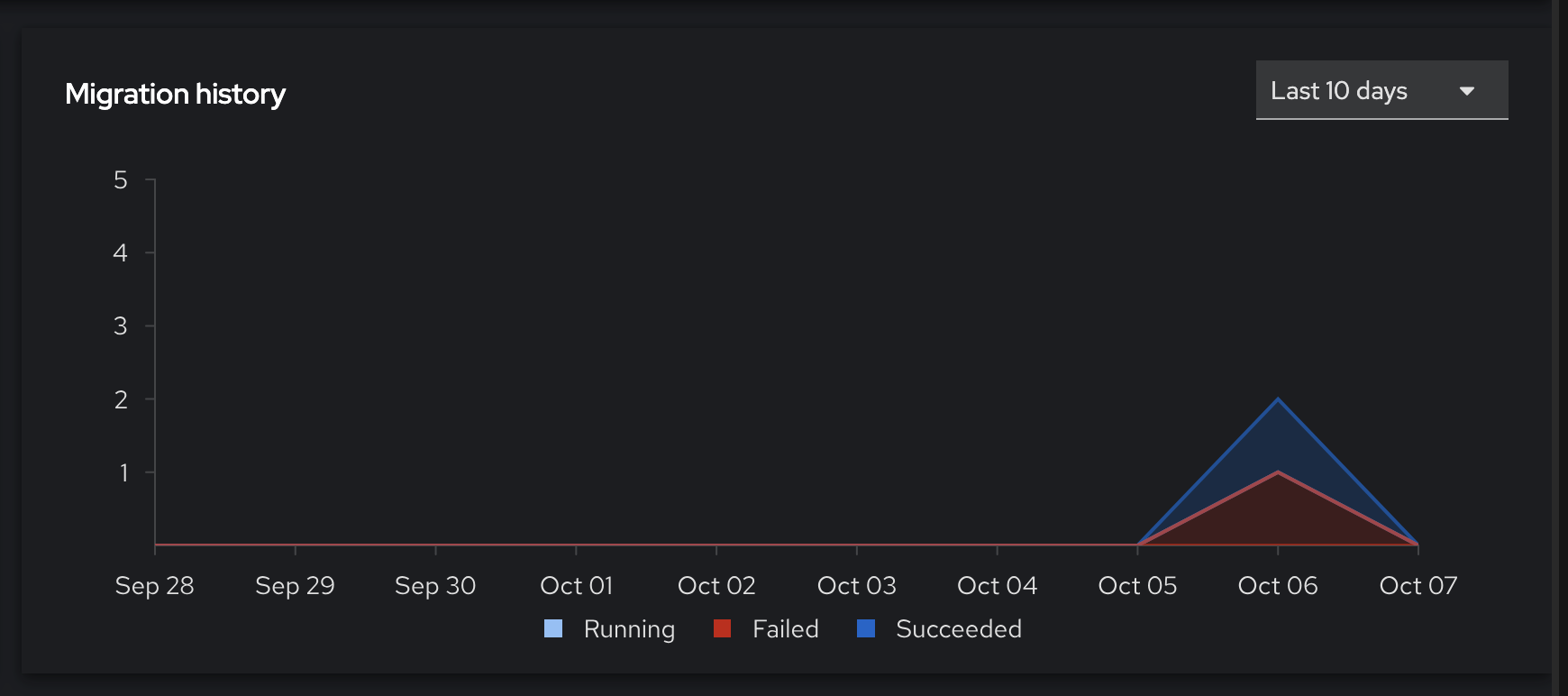Toggle the Succeeded series legend text
1568x696 pixels.
(958, 628)
